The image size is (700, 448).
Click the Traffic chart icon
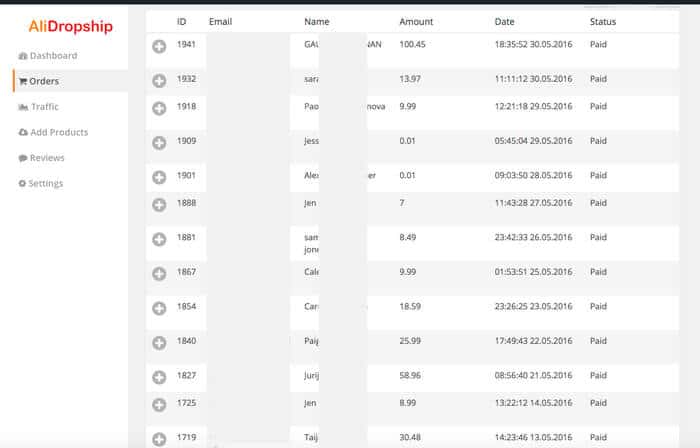click(23, 107)
